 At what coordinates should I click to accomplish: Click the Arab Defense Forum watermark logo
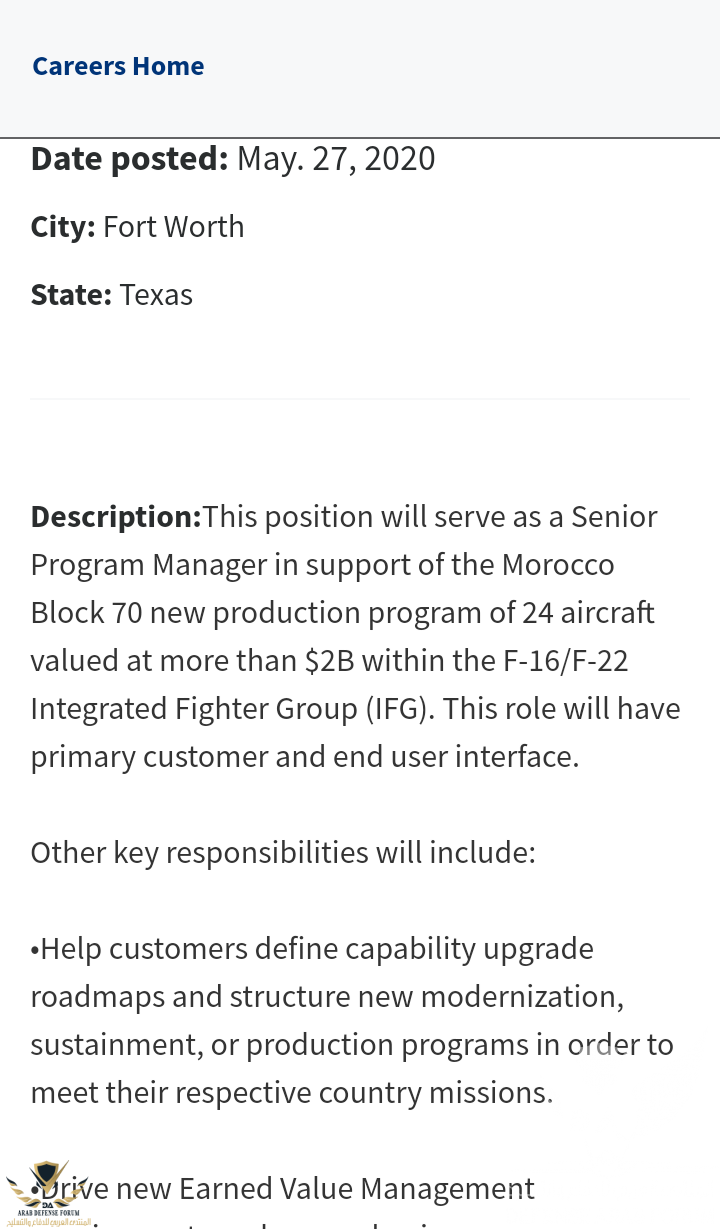click(x=46, y=1192)
